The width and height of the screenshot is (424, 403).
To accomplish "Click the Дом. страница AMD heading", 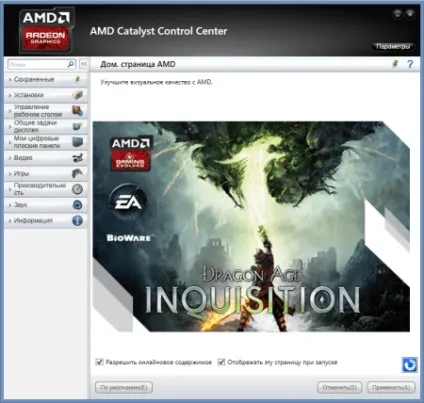I will (x=138, y=64).
